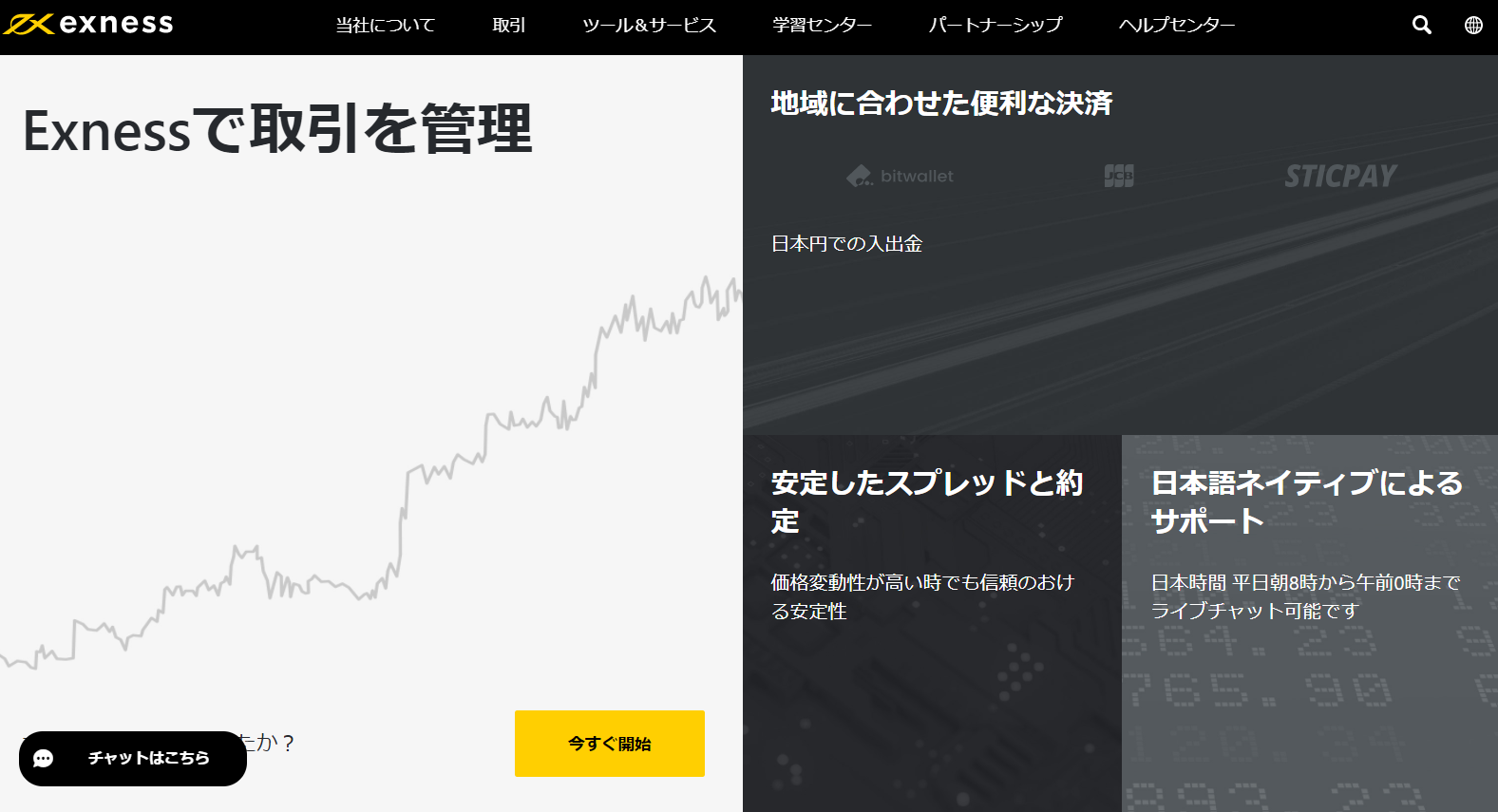Click the 日本円での入出金 text

(846, 244)
